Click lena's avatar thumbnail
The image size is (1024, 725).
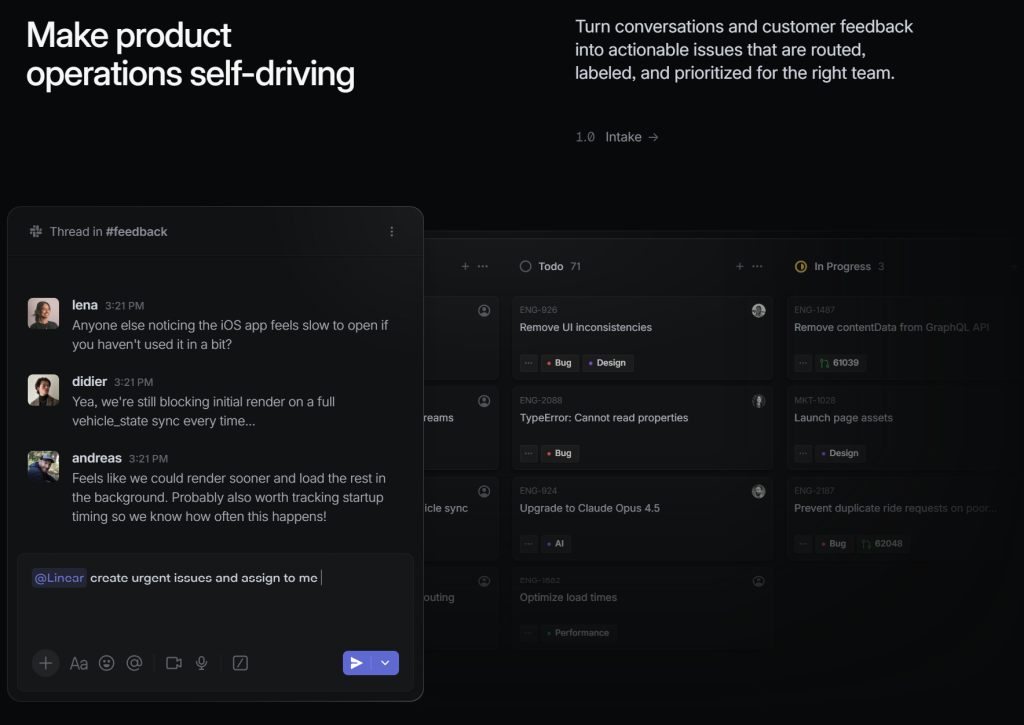44,314
